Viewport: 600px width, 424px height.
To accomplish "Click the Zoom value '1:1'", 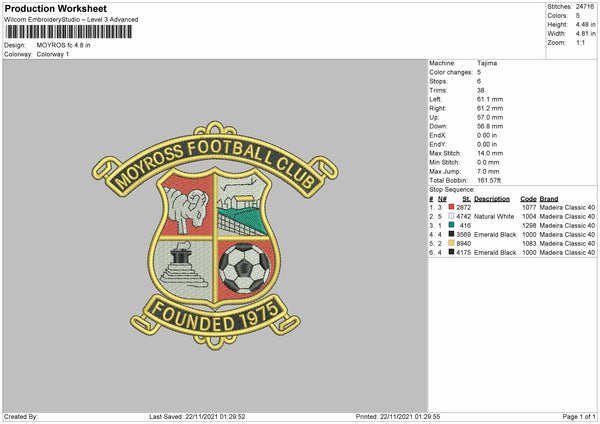I will click(580, 42).
